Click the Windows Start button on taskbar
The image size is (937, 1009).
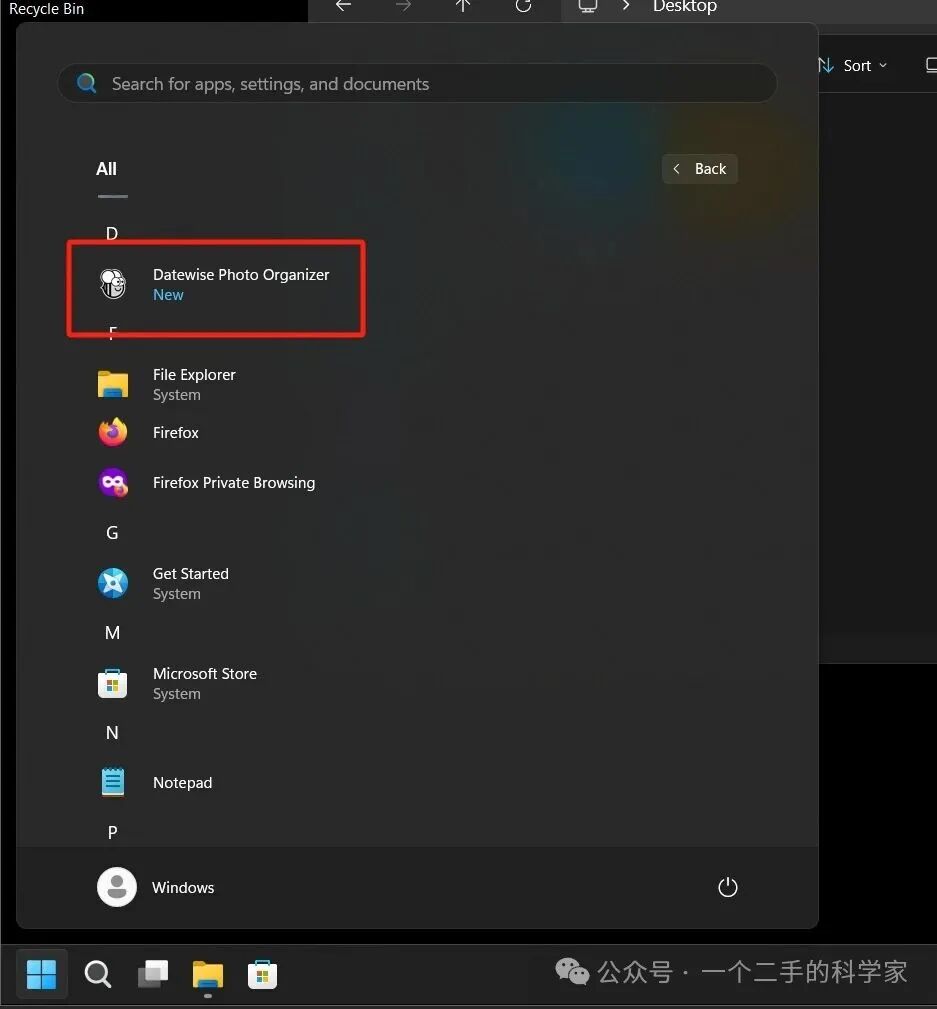click(x=41, y=974)
